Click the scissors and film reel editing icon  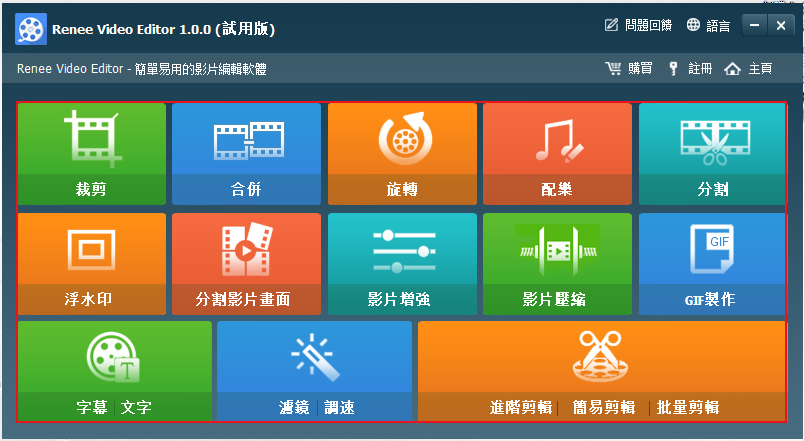[x=600, y=356]
